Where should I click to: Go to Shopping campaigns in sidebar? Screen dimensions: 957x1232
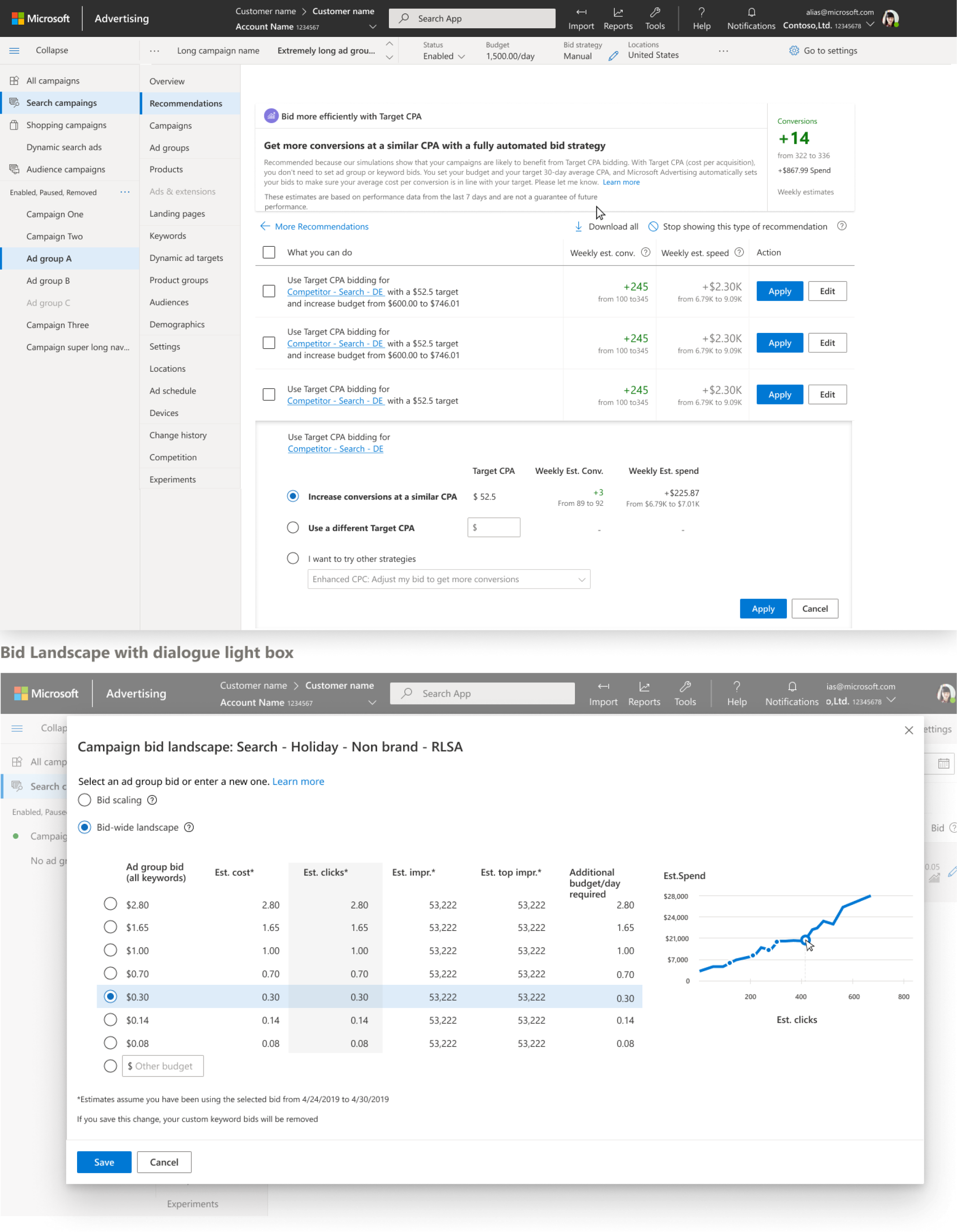66,125
